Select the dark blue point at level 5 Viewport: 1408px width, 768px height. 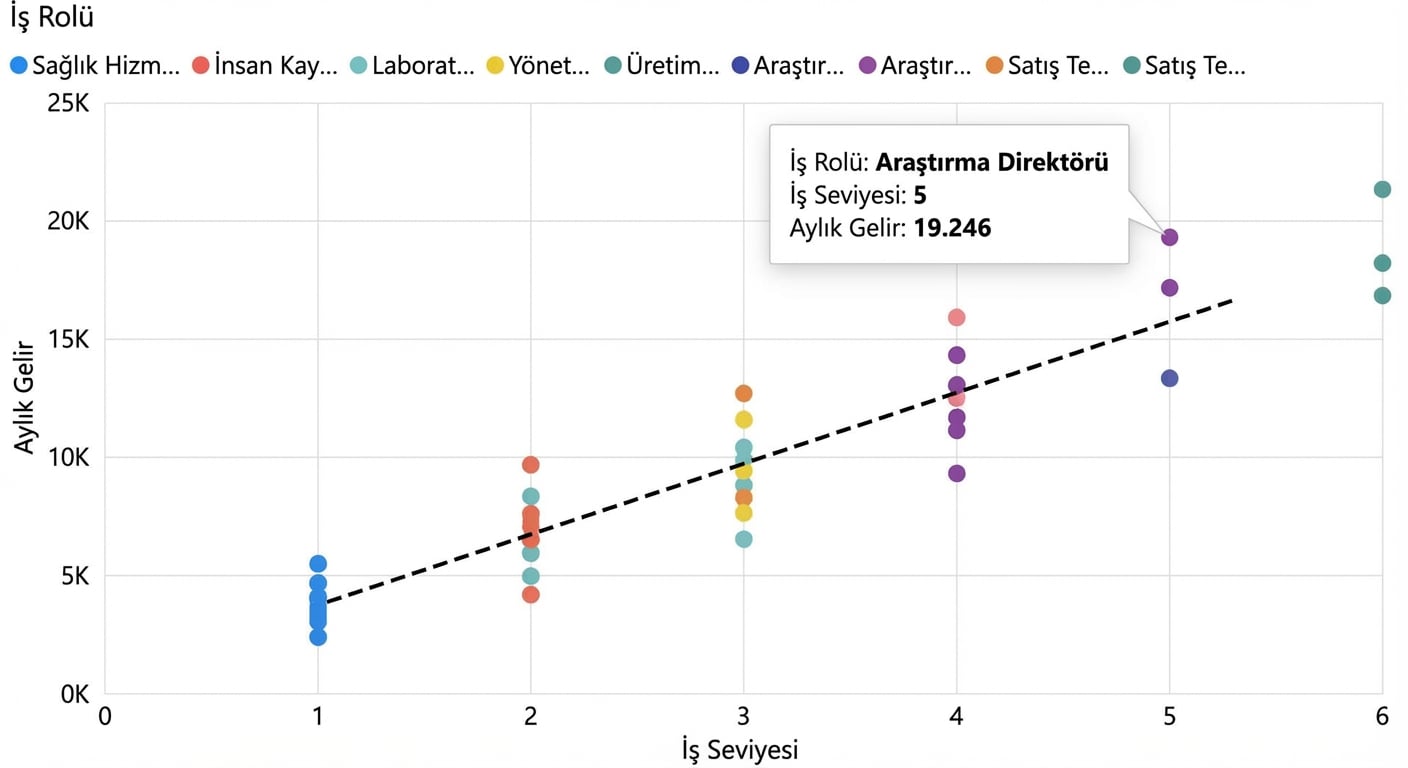coord(1169,378)
